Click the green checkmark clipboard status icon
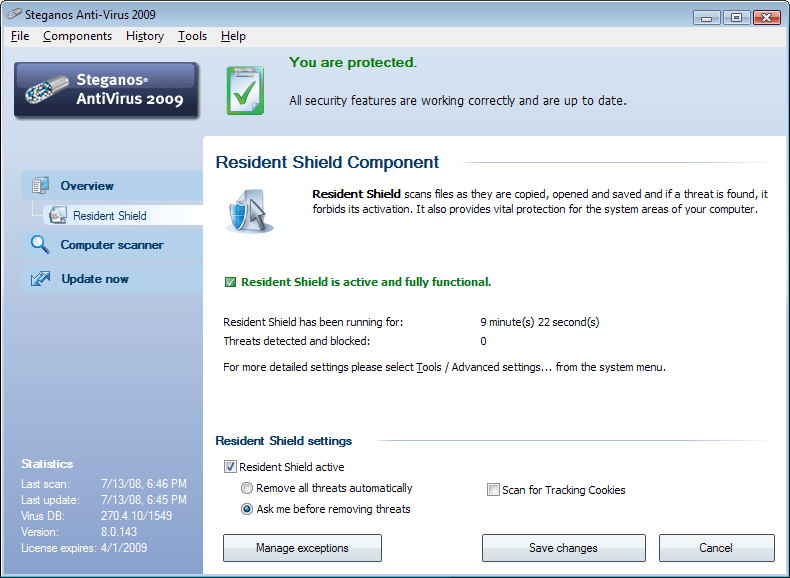Viewport: 790px width, 578px height. click(245, 90)
